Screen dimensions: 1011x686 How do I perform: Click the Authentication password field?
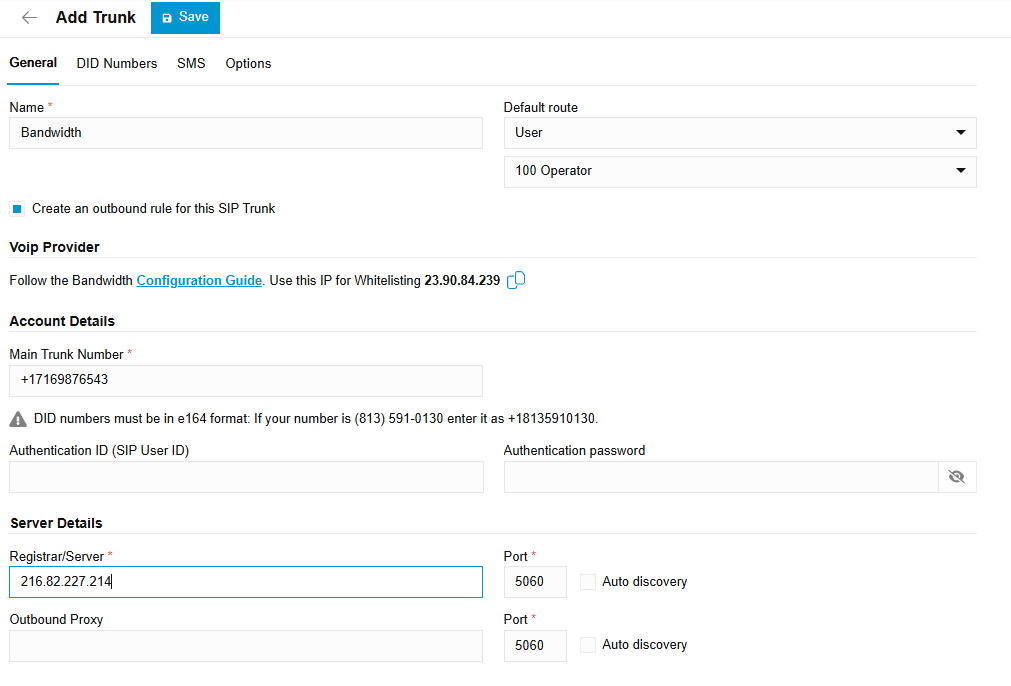pyautogui.click(x=721, y=477)
